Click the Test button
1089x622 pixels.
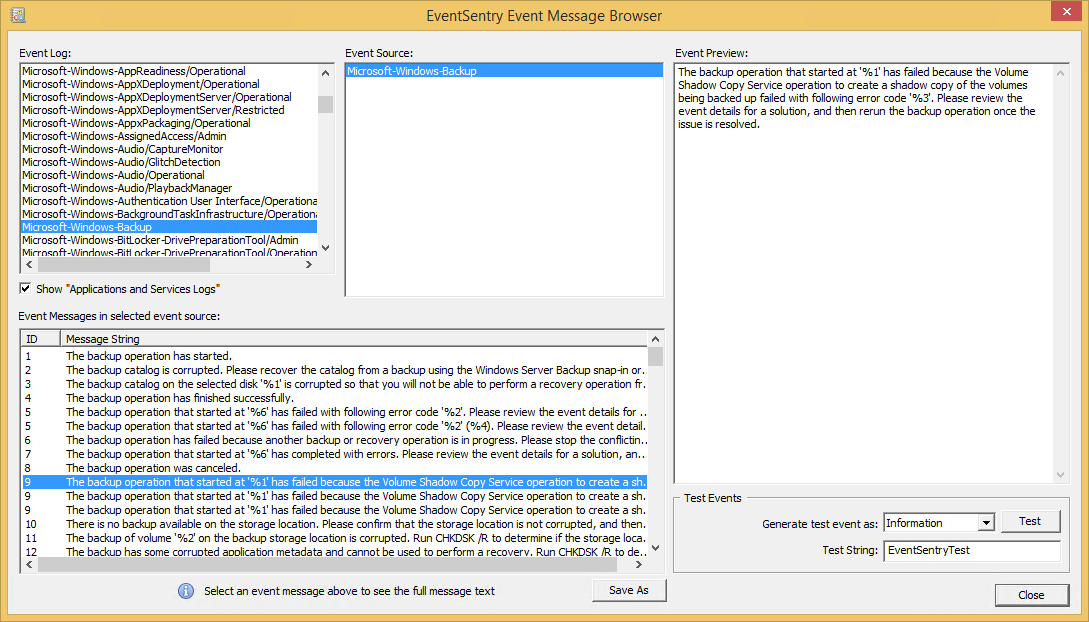[1030, 521]
